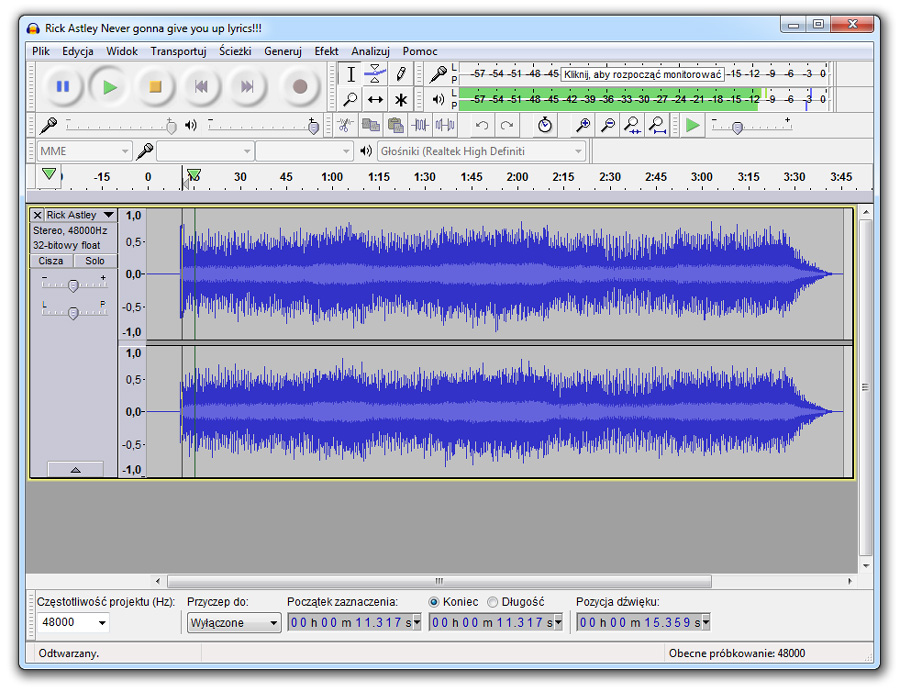This screenshot has height=692, width=900.
Task: Open the project rate 48000 dropdown
Action: click(73, 622)
